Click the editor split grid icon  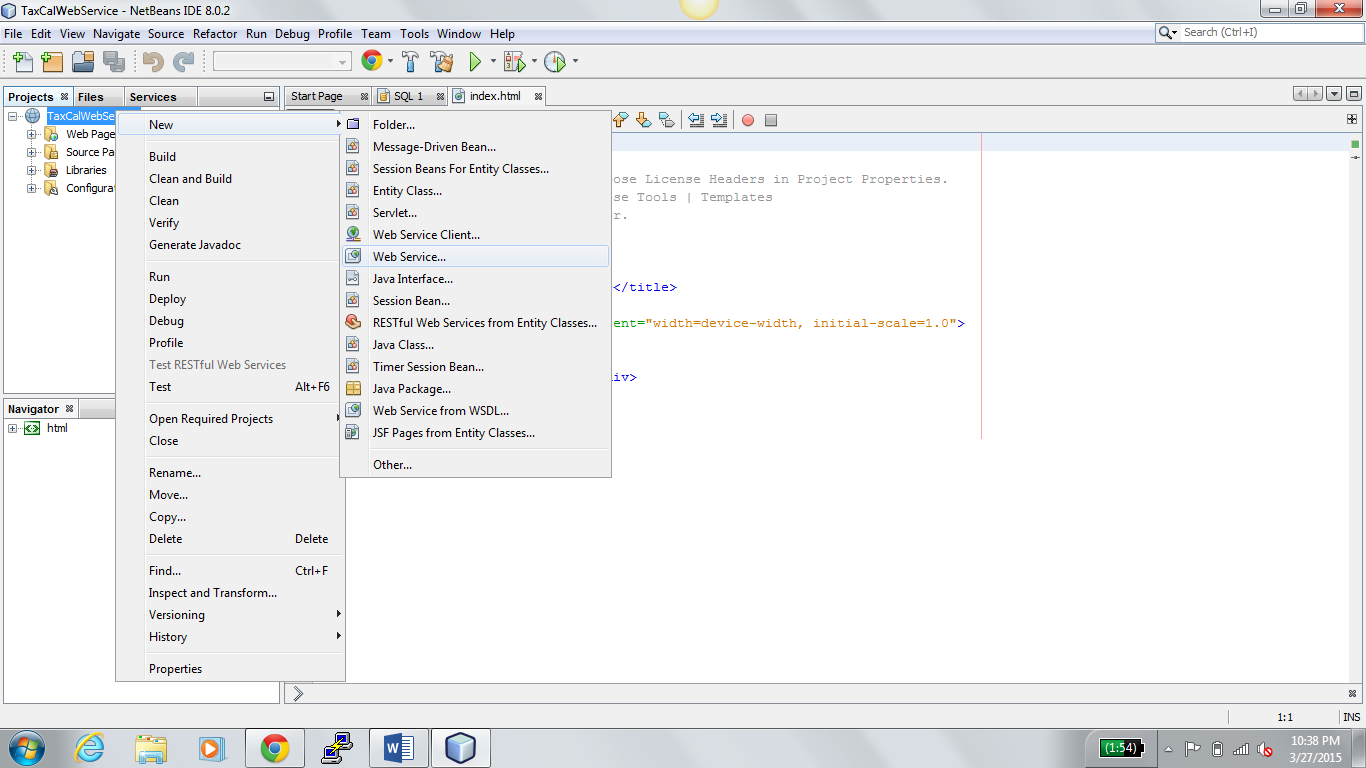[1352, 119]
